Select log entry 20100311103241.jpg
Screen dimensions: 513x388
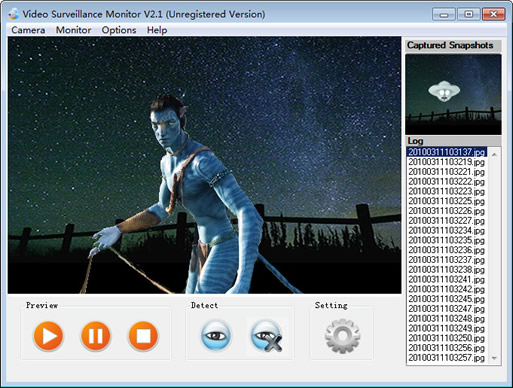coord(447,279)
